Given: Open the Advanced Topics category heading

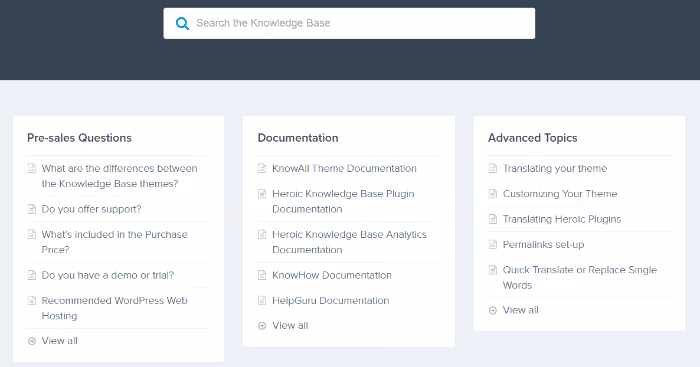Looking at the screenshot, I should (533, 138).
